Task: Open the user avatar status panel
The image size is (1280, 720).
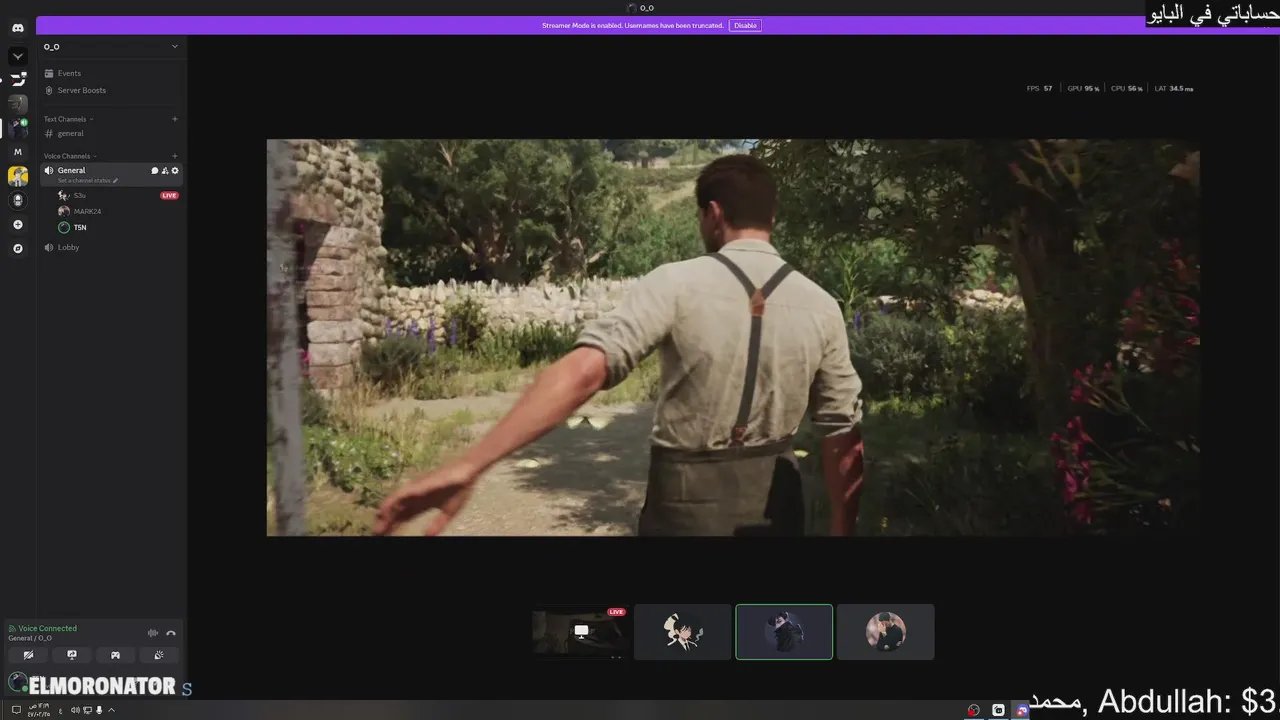Action: click(17, 684)
